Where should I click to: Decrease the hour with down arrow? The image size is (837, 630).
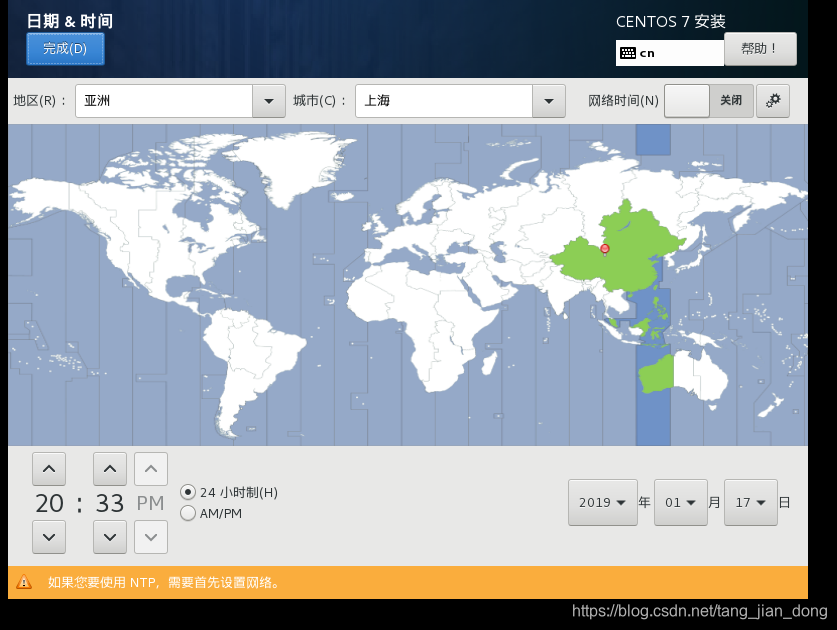point(49,537)
